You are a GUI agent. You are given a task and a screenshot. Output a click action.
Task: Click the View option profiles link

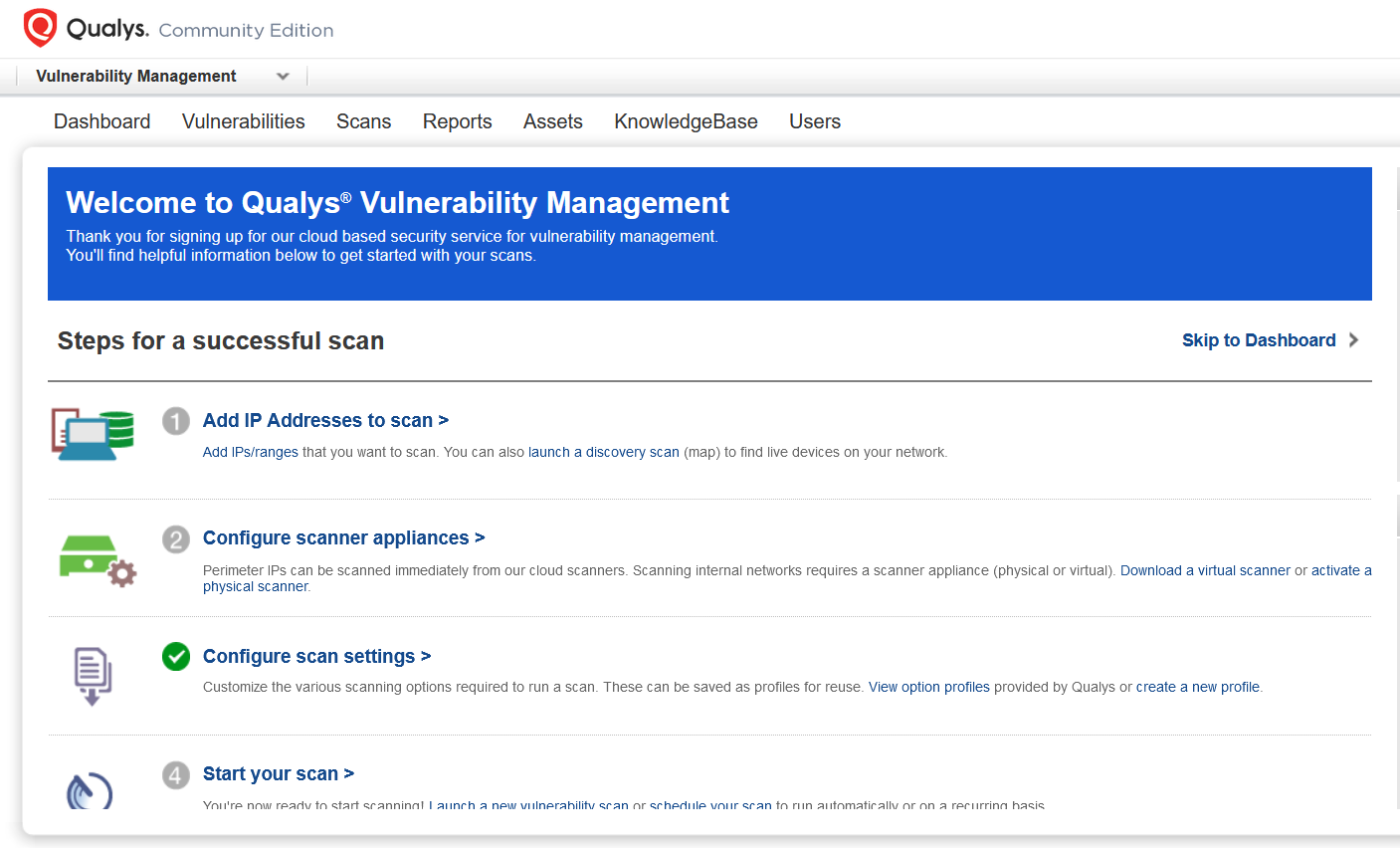[x=929, y=687]
